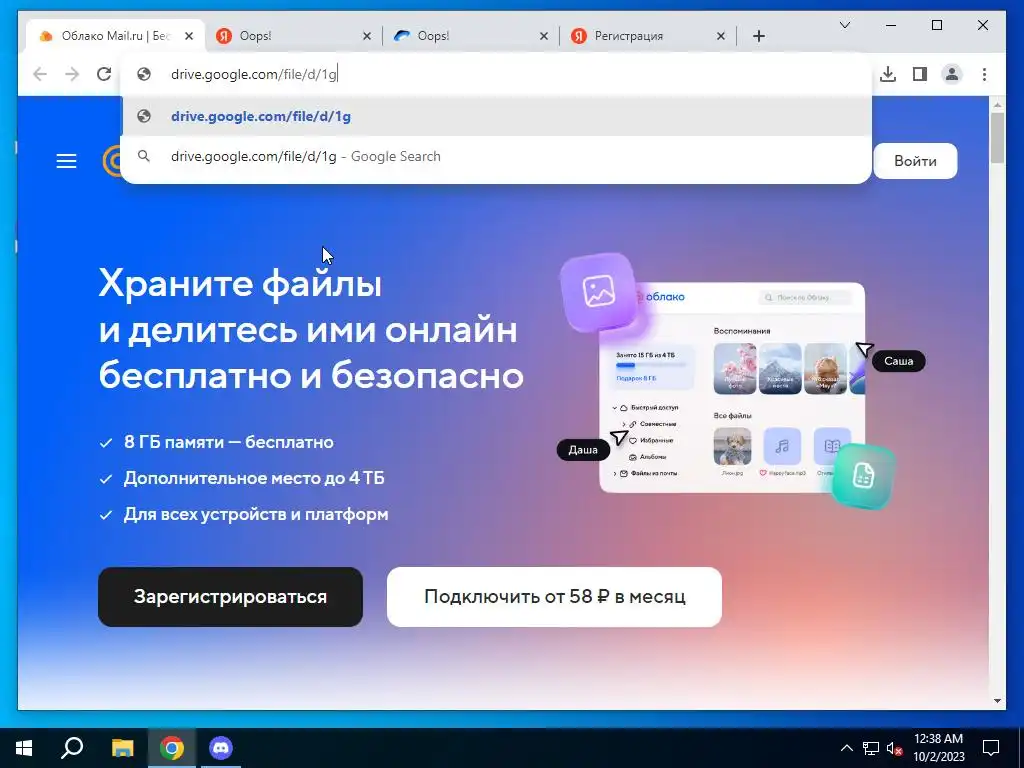Open the tab search chevron
Screen dimensions: 1024x768
pyautogui.click(x=844, y=25)
